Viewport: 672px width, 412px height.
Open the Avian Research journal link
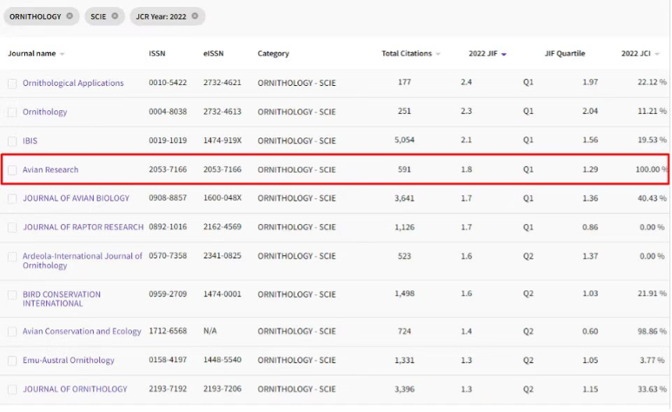[50, 170]
